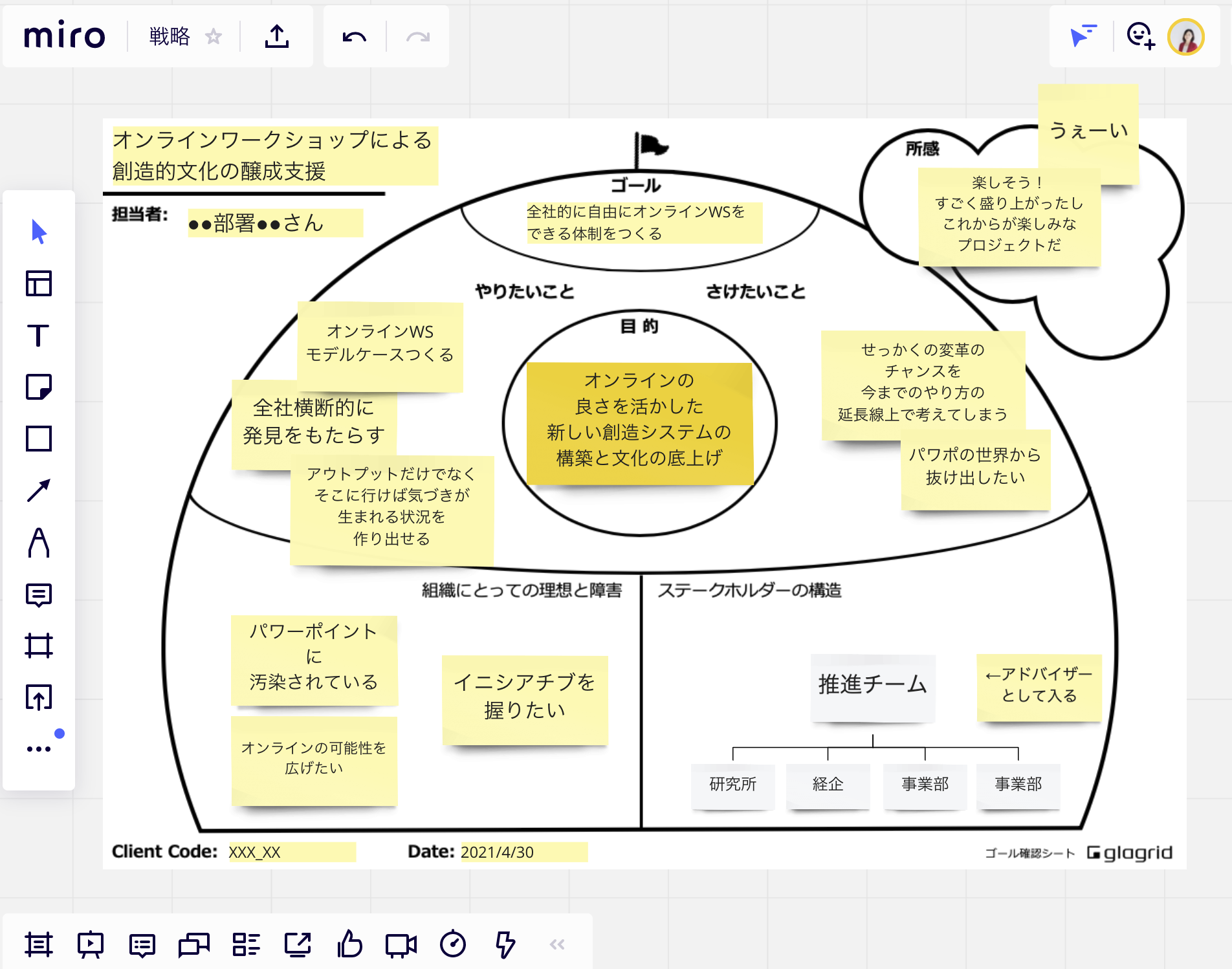
Task: Undo the last action
Action: (354, 37)
